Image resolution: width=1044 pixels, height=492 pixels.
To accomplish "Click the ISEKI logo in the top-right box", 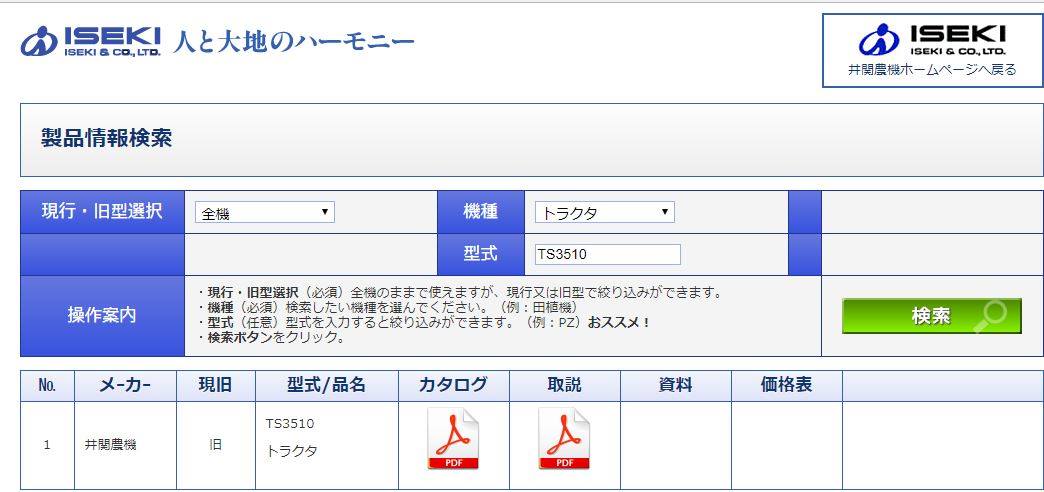I will 931,38.
